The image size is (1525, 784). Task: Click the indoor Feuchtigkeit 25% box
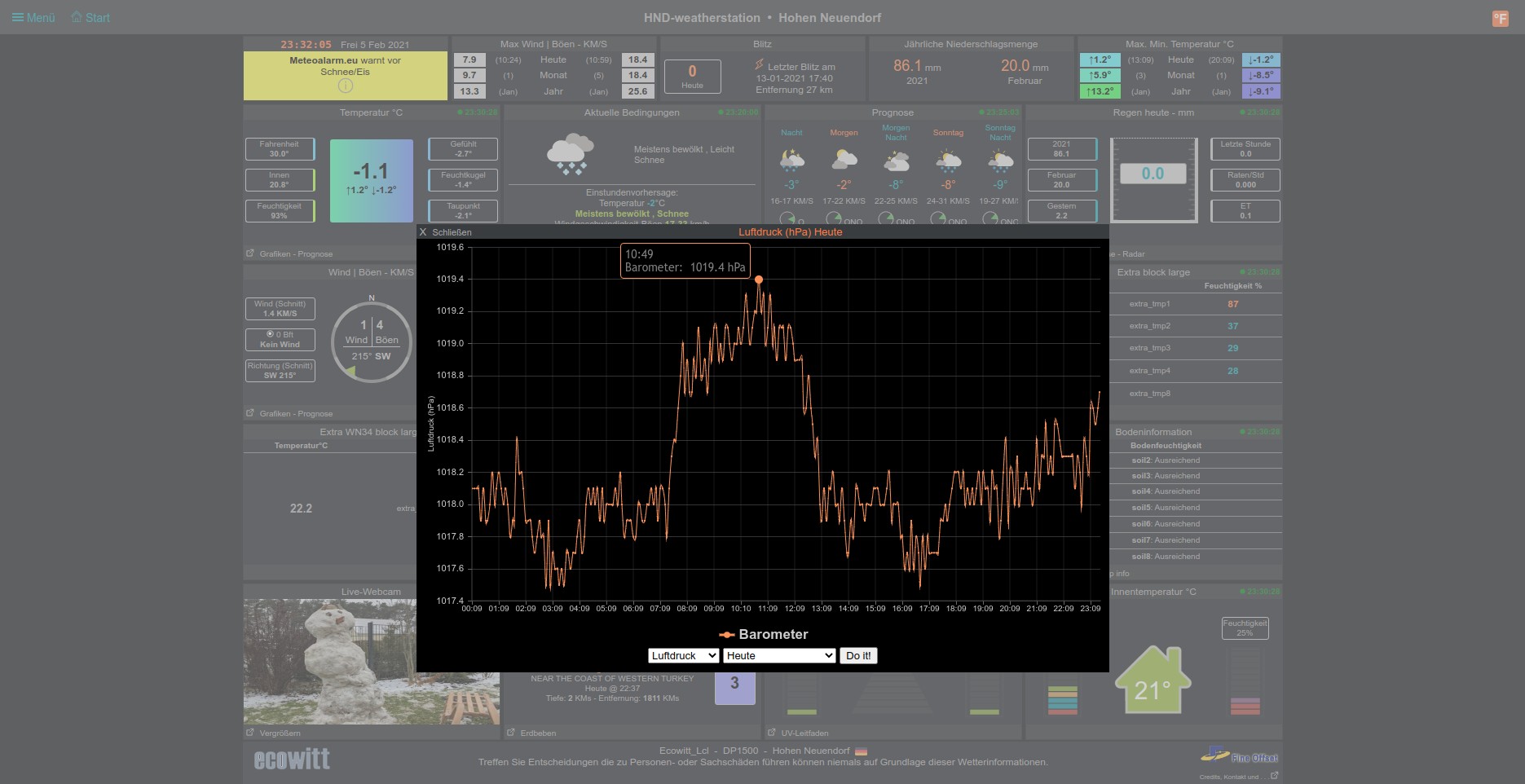click(1245, 628)
